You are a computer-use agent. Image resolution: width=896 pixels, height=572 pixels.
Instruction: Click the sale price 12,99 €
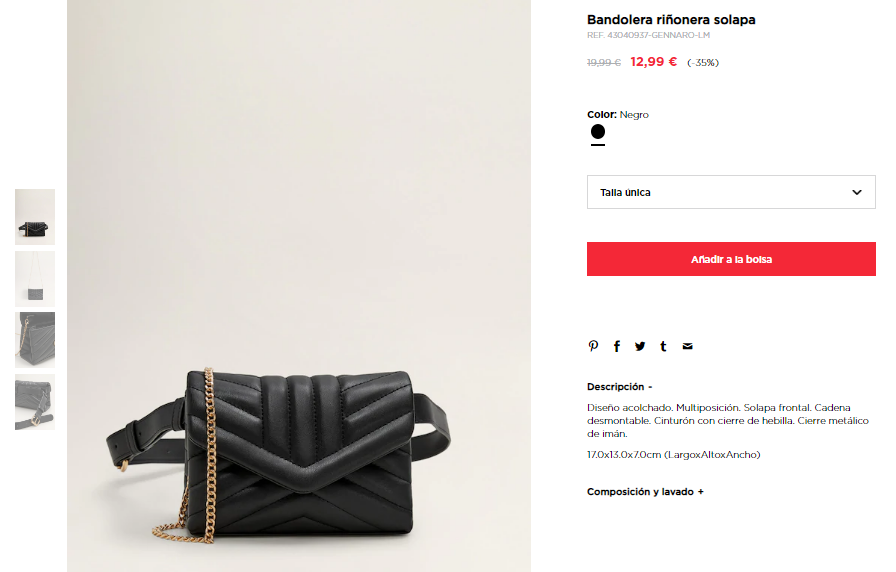[653, 62]
